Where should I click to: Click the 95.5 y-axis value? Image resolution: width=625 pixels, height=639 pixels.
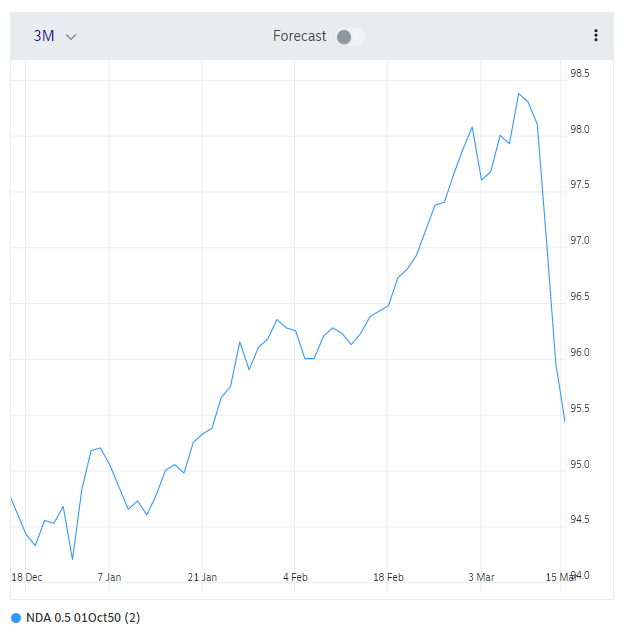coord(579,408)
